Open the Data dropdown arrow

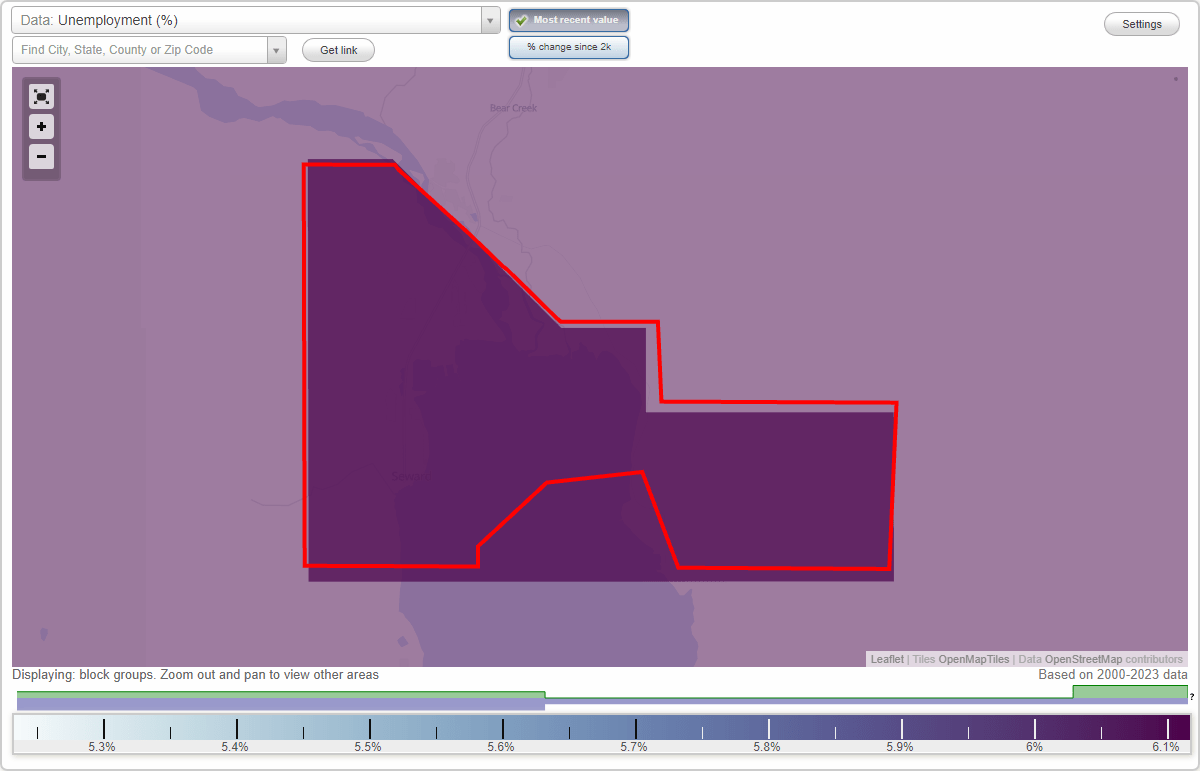(x=490, y=20)
